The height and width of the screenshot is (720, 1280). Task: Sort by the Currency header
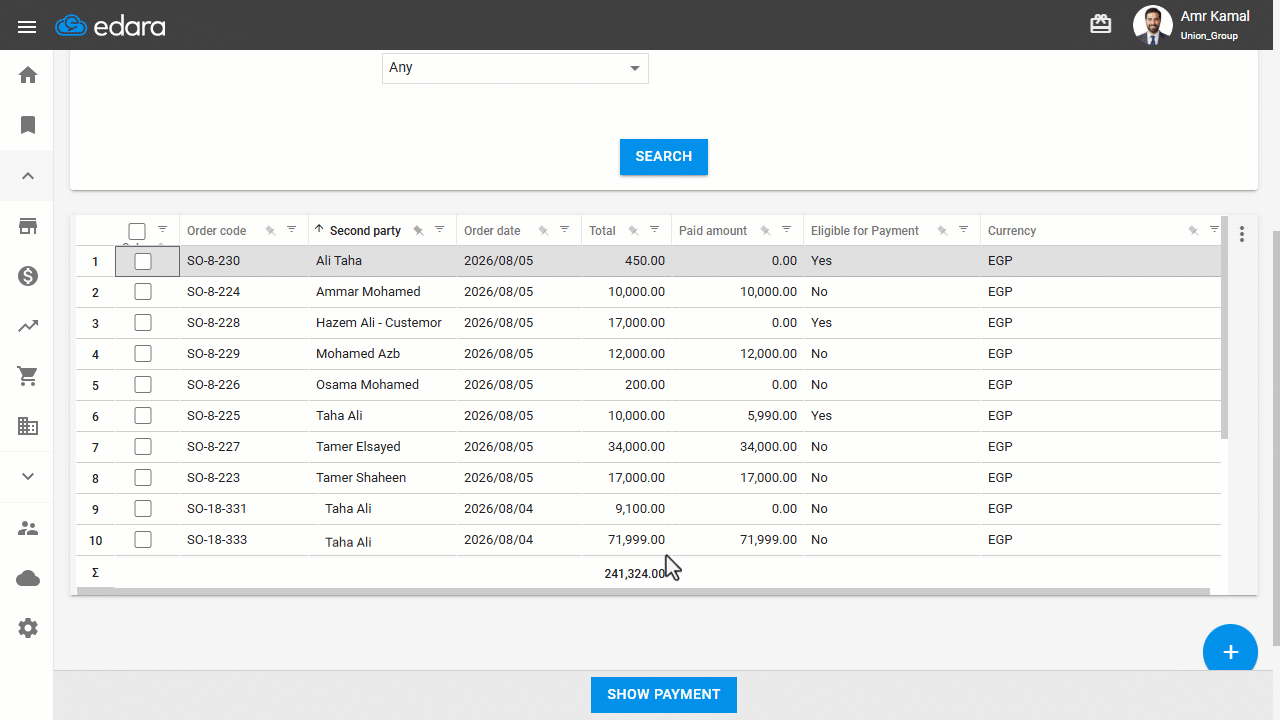point(1012,231)
